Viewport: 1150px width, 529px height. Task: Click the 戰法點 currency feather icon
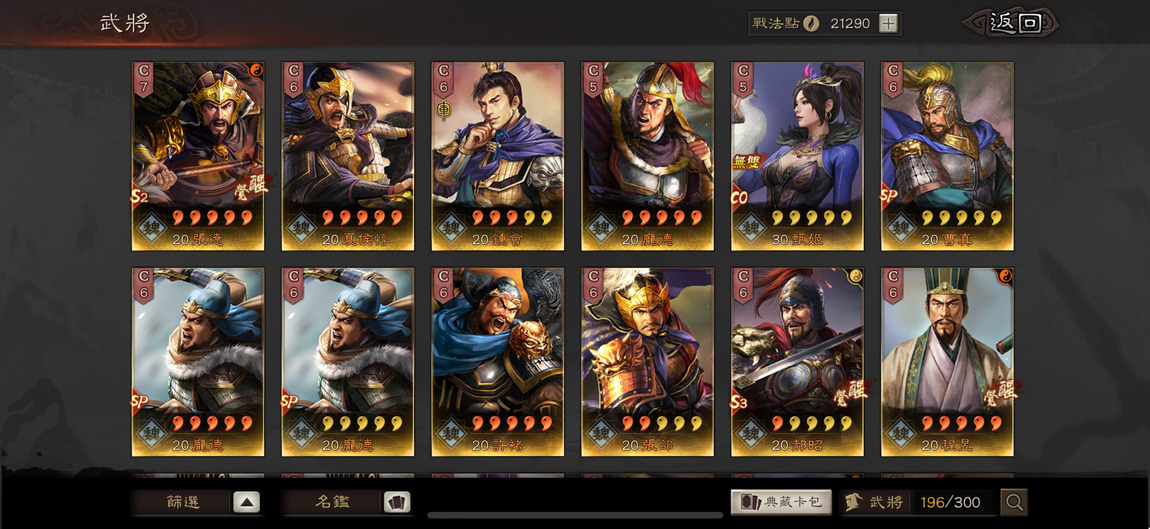click(810, 23)
